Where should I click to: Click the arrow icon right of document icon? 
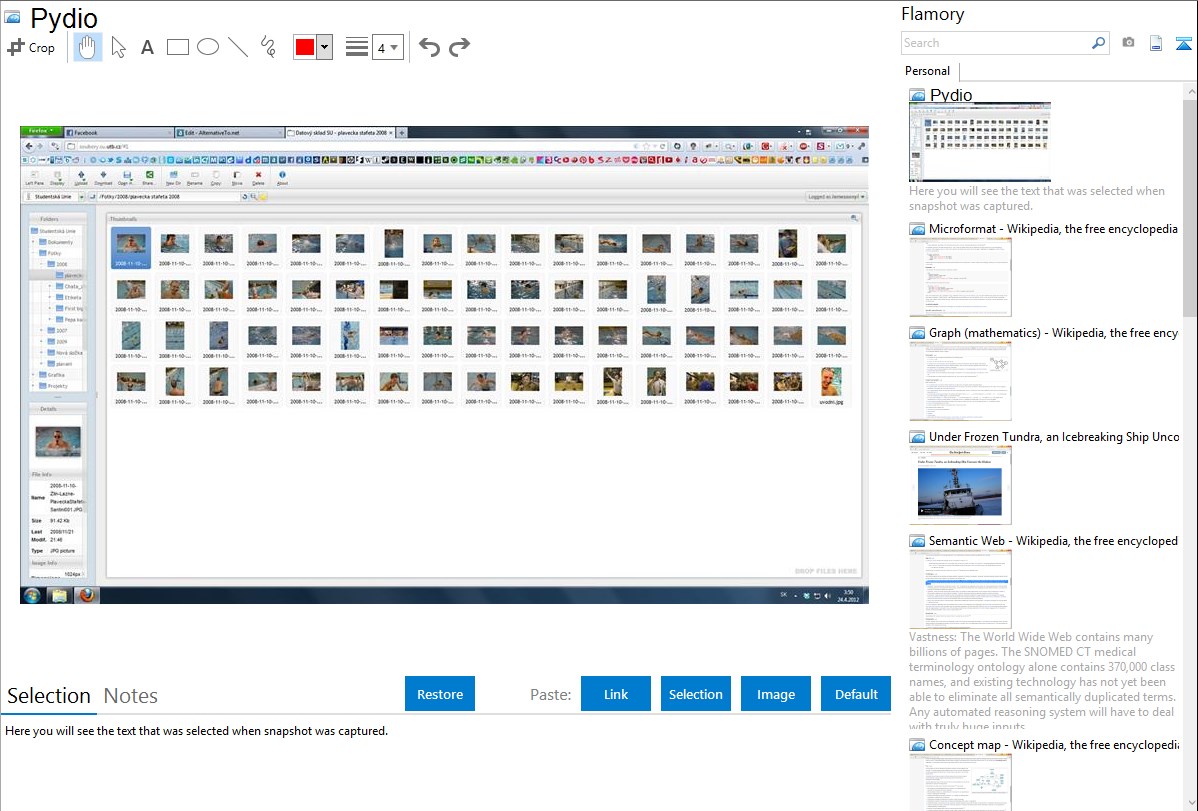(x=1183, y=43)
